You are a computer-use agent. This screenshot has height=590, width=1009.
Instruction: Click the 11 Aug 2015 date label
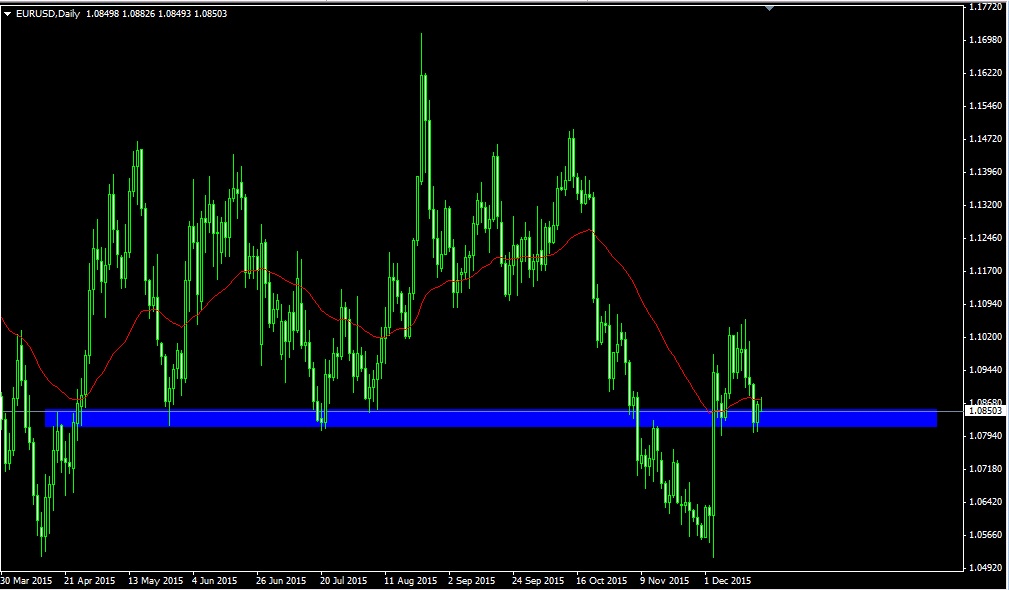(x=409, y=580)
